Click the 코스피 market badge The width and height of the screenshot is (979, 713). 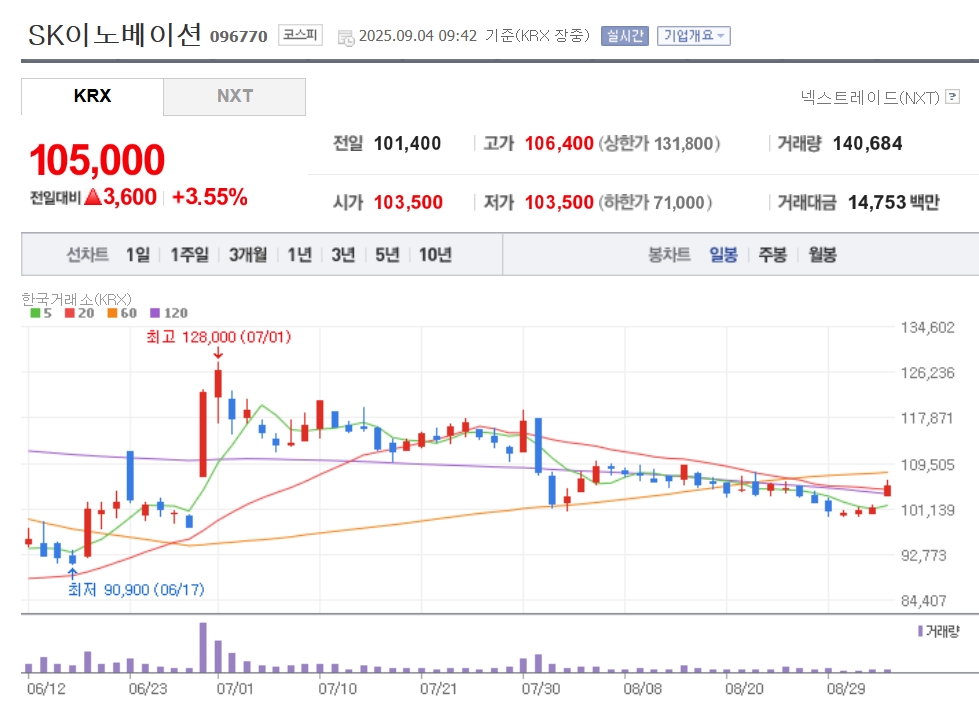pos(300,35)
